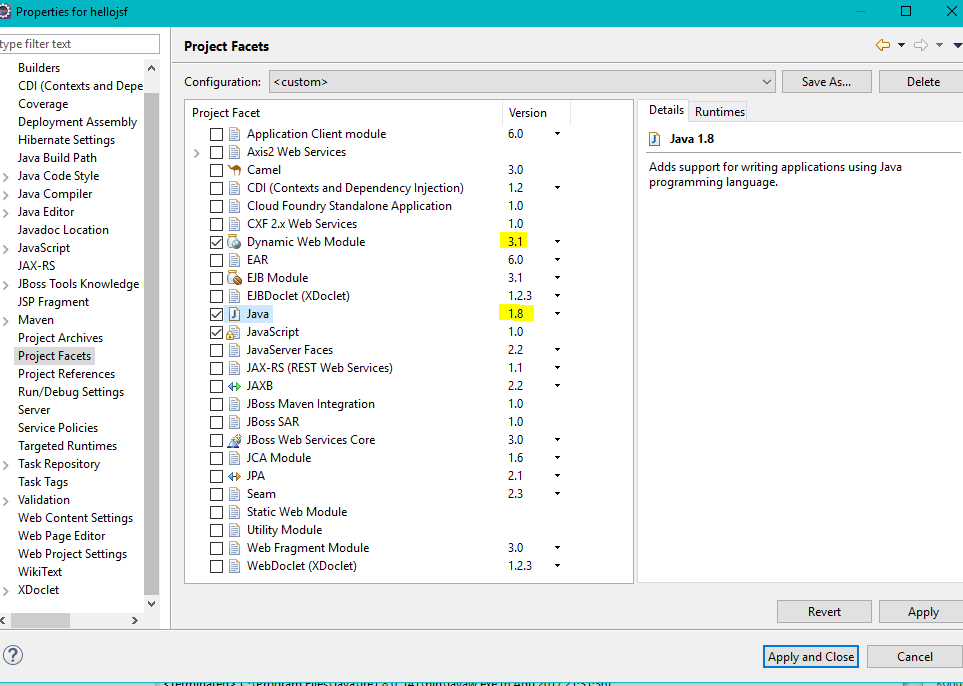963x686 pixels.
Task: Click the sidebar vertical scrollbar up arrow
Action: (x=151, y=68)
